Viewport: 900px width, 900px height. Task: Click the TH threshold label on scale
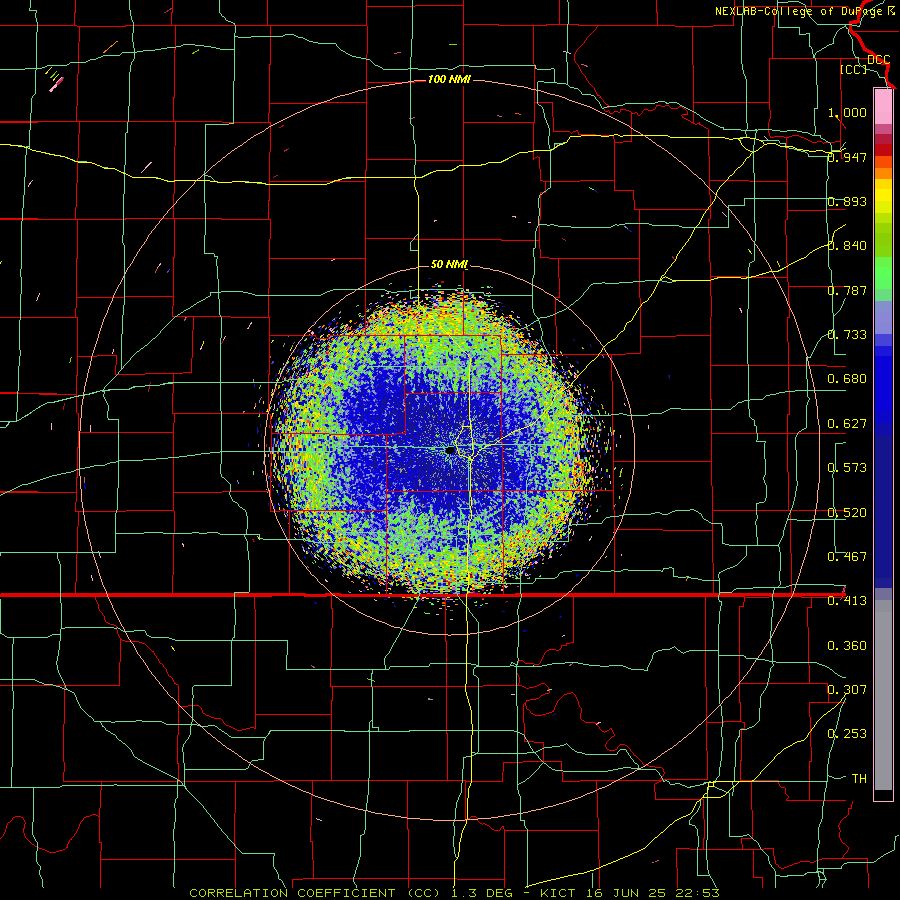coord(859,779)
